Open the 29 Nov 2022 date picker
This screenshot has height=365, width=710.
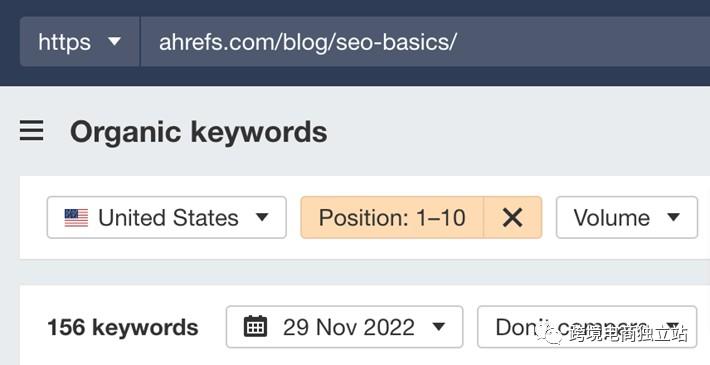(345, 327)
